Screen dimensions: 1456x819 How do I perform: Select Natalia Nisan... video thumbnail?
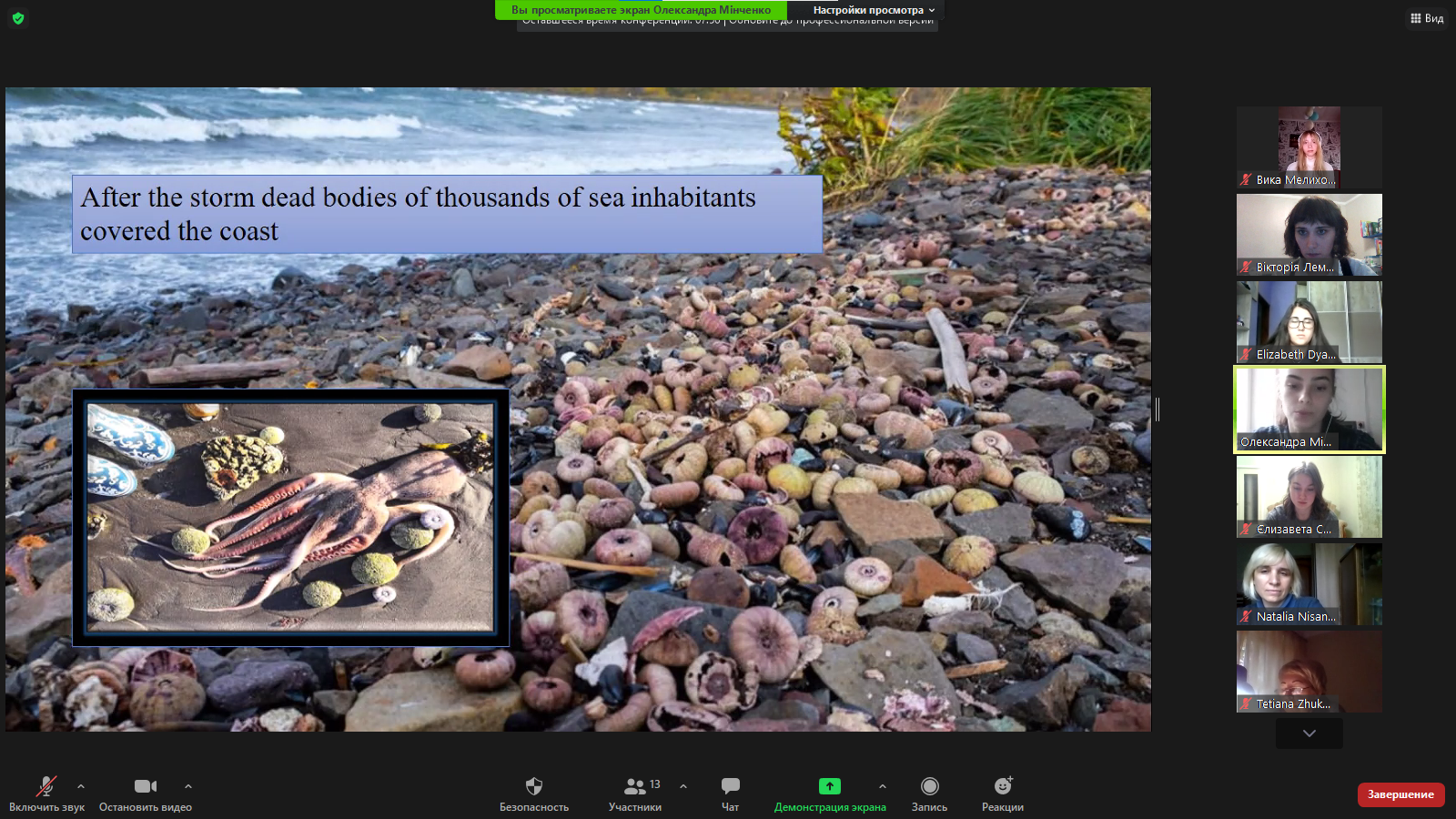[1309, 584]
